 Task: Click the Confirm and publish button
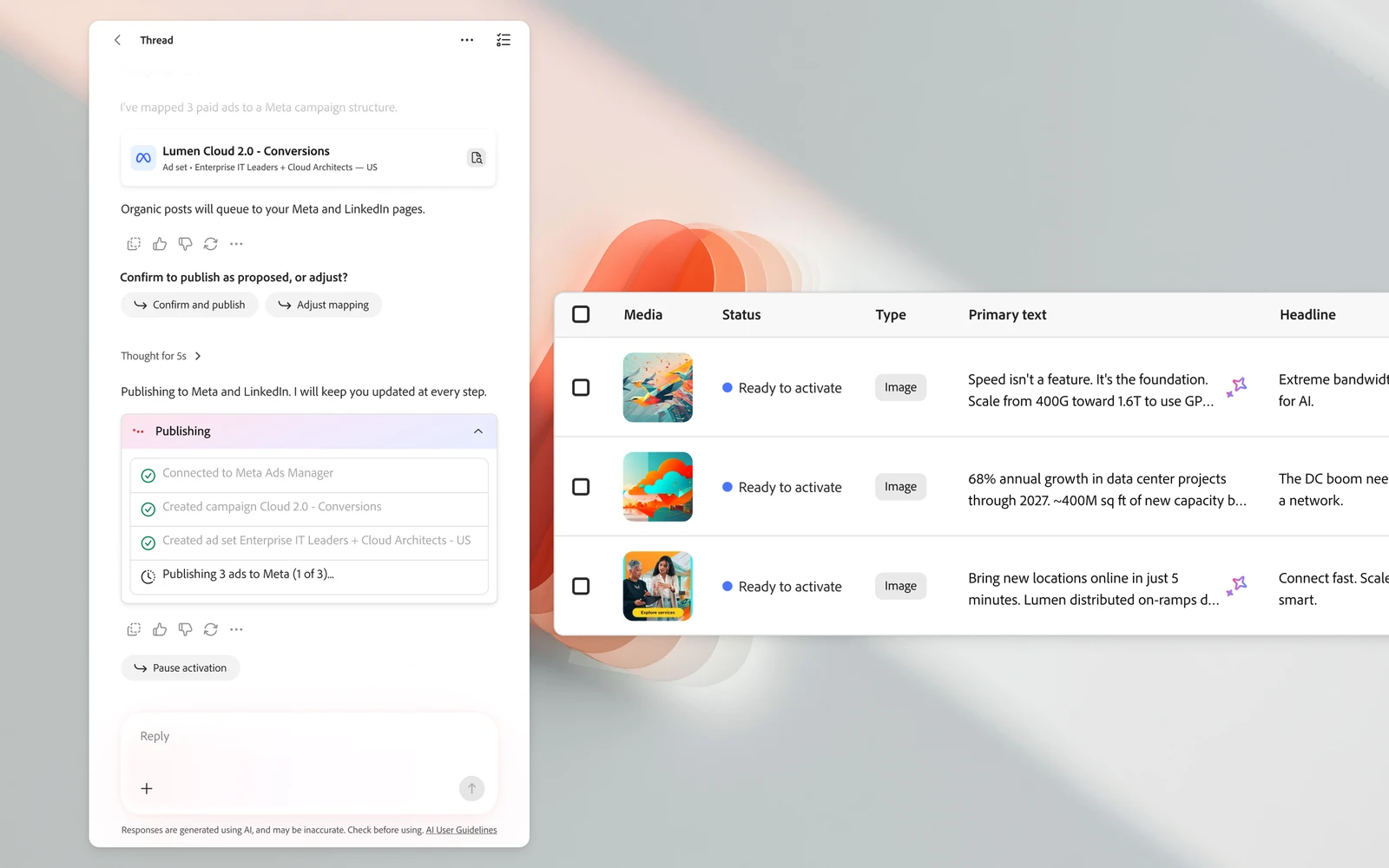coord(189,305)
